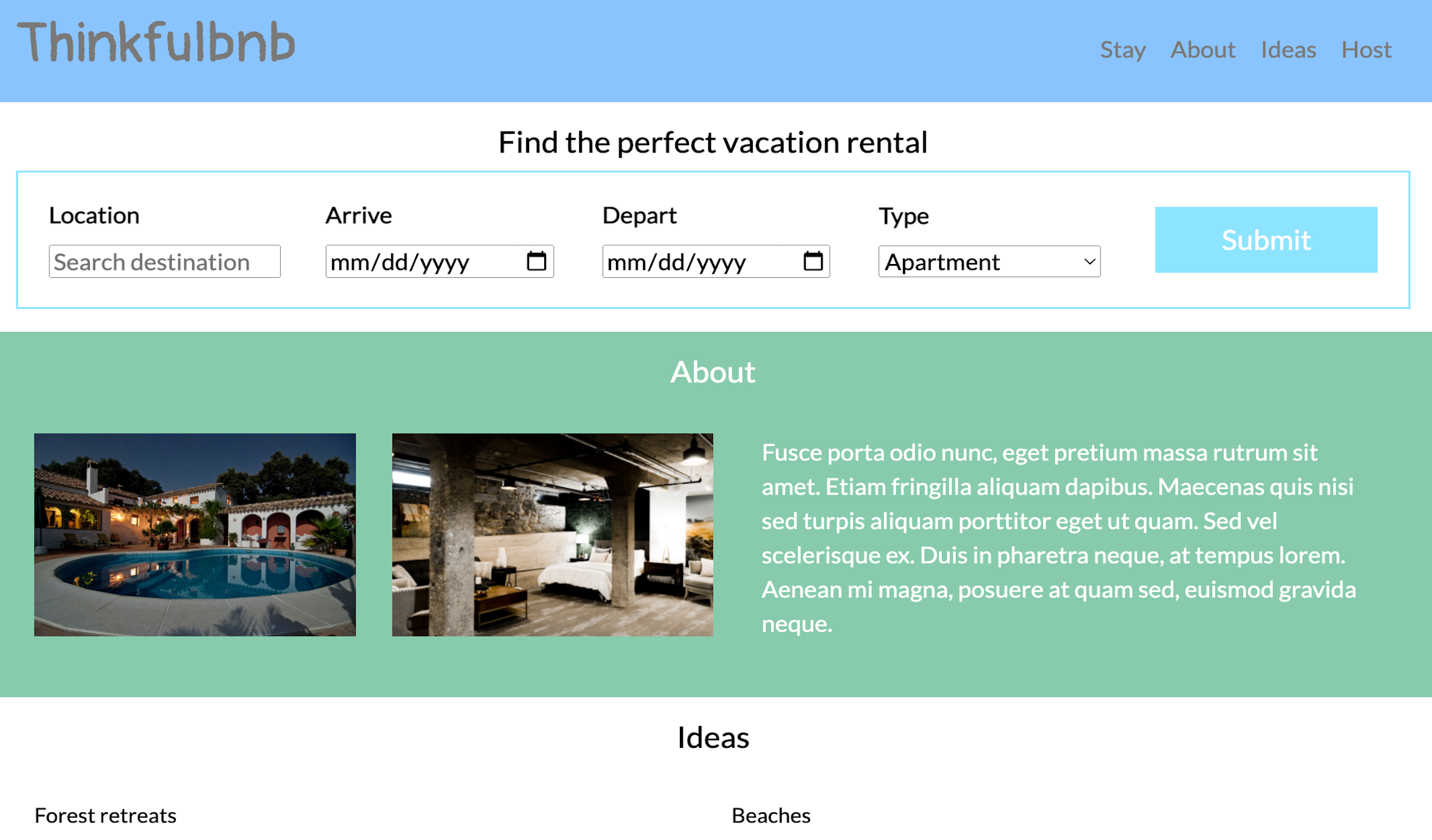Click the loft bedroom photo
Viewport: 1432px width, 840px height.
pos(552,534)
